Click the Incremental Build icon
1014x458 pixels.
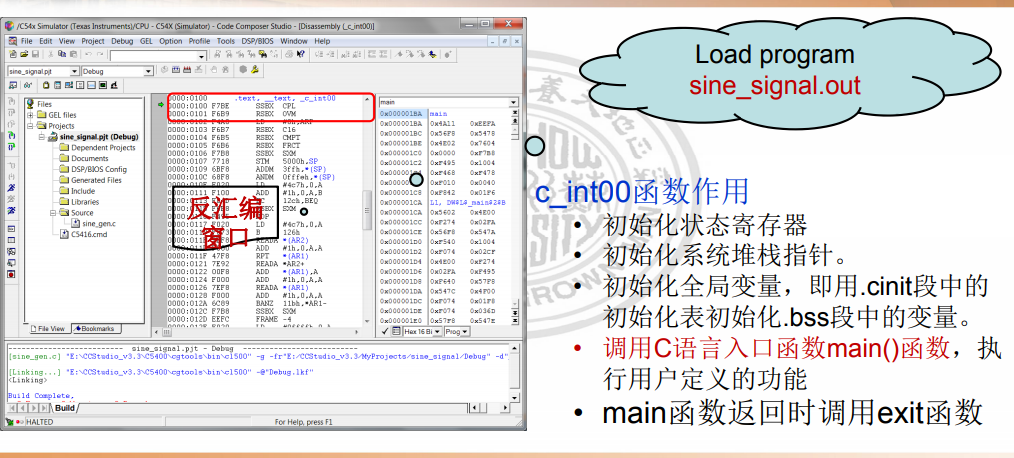176,70
